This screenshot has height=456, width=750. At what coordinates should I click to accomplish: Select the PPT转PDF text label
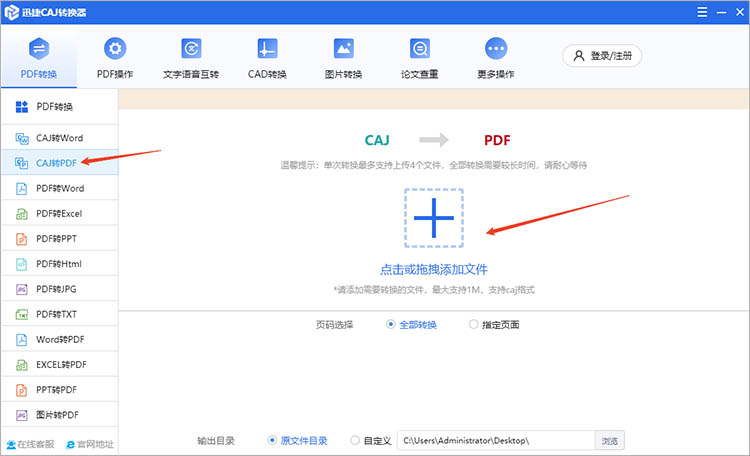pyautogui.click(x=56, y=390)
